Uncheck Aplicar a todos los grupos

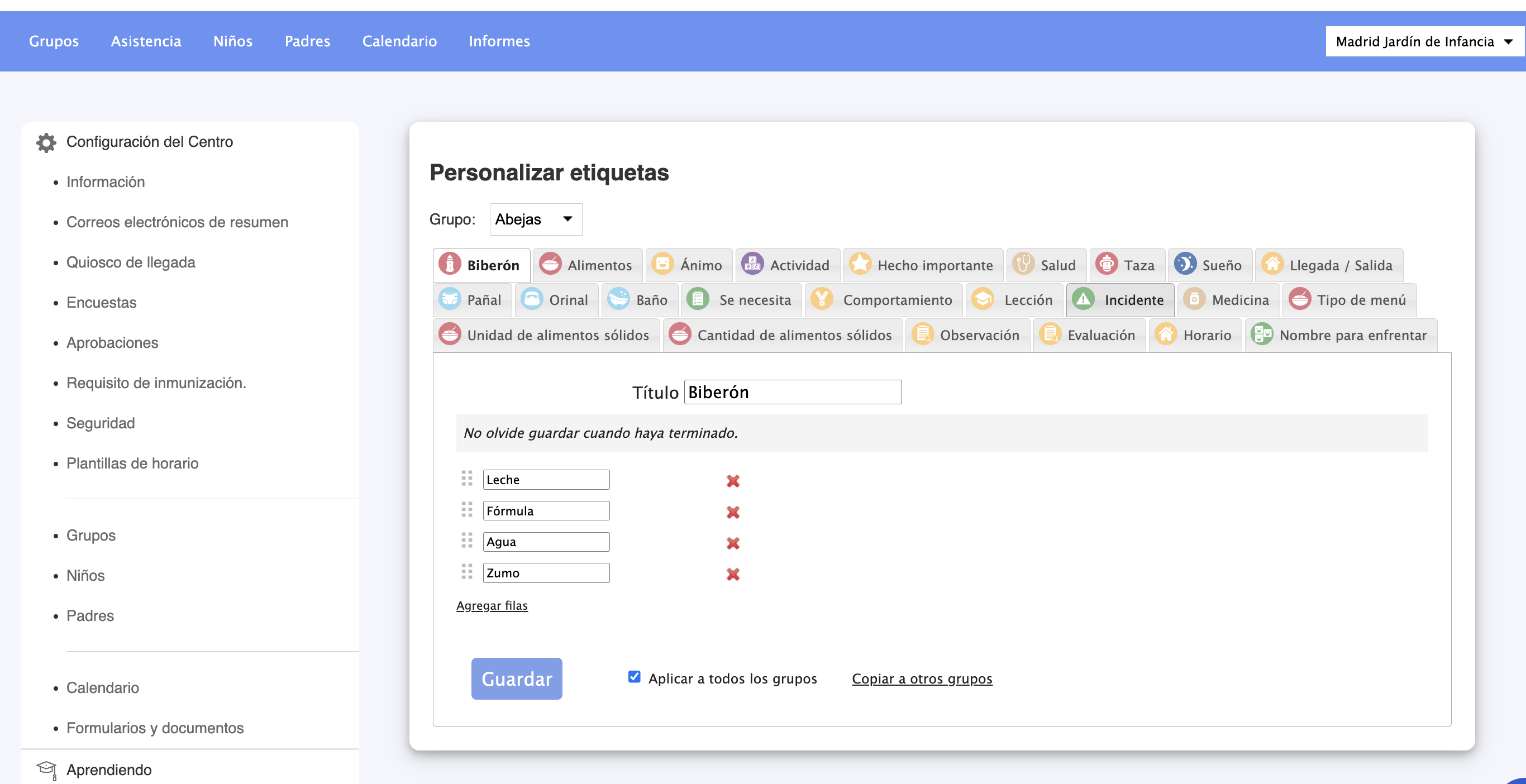[634, 677]
